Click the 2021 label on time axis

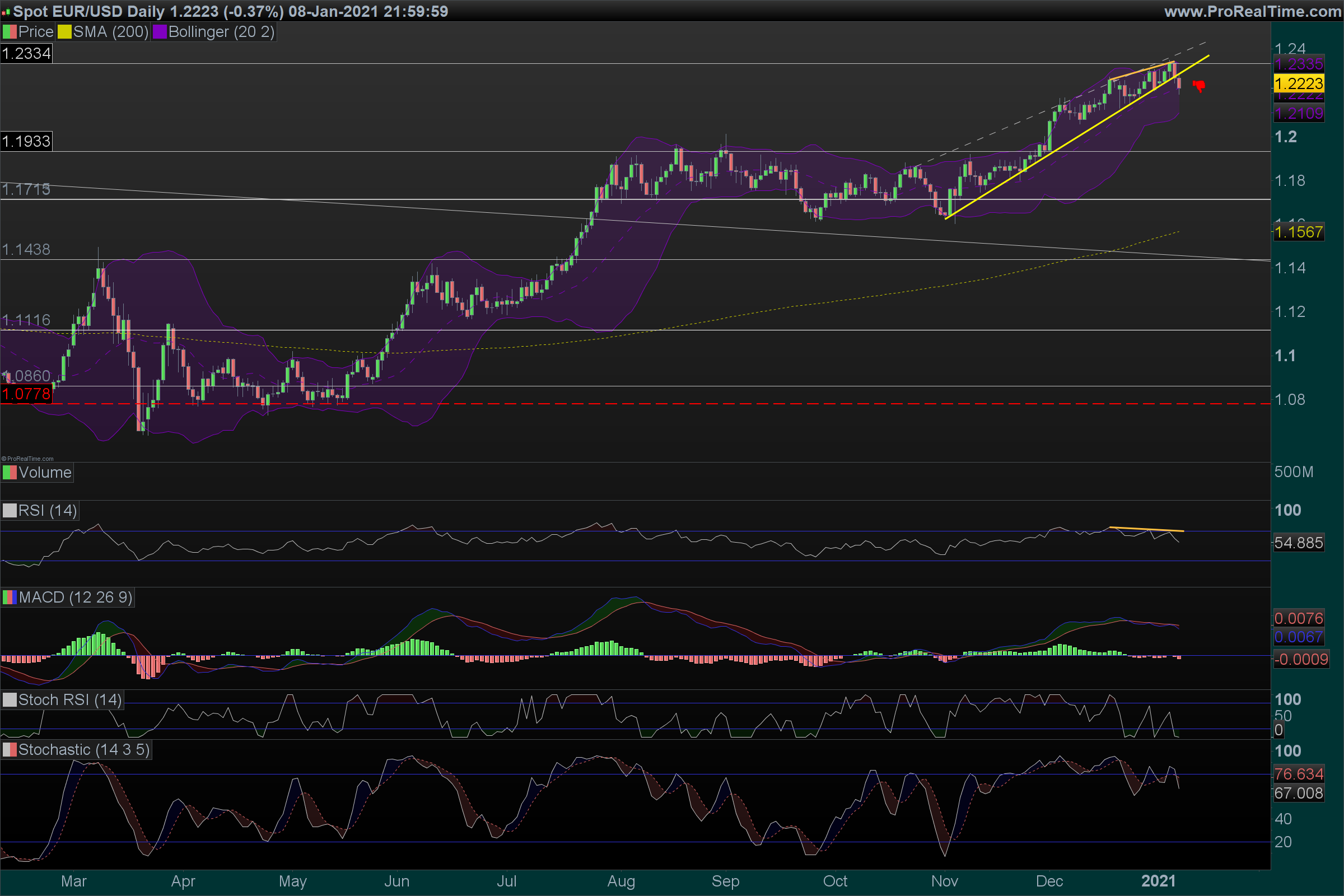click(1158, 881)
